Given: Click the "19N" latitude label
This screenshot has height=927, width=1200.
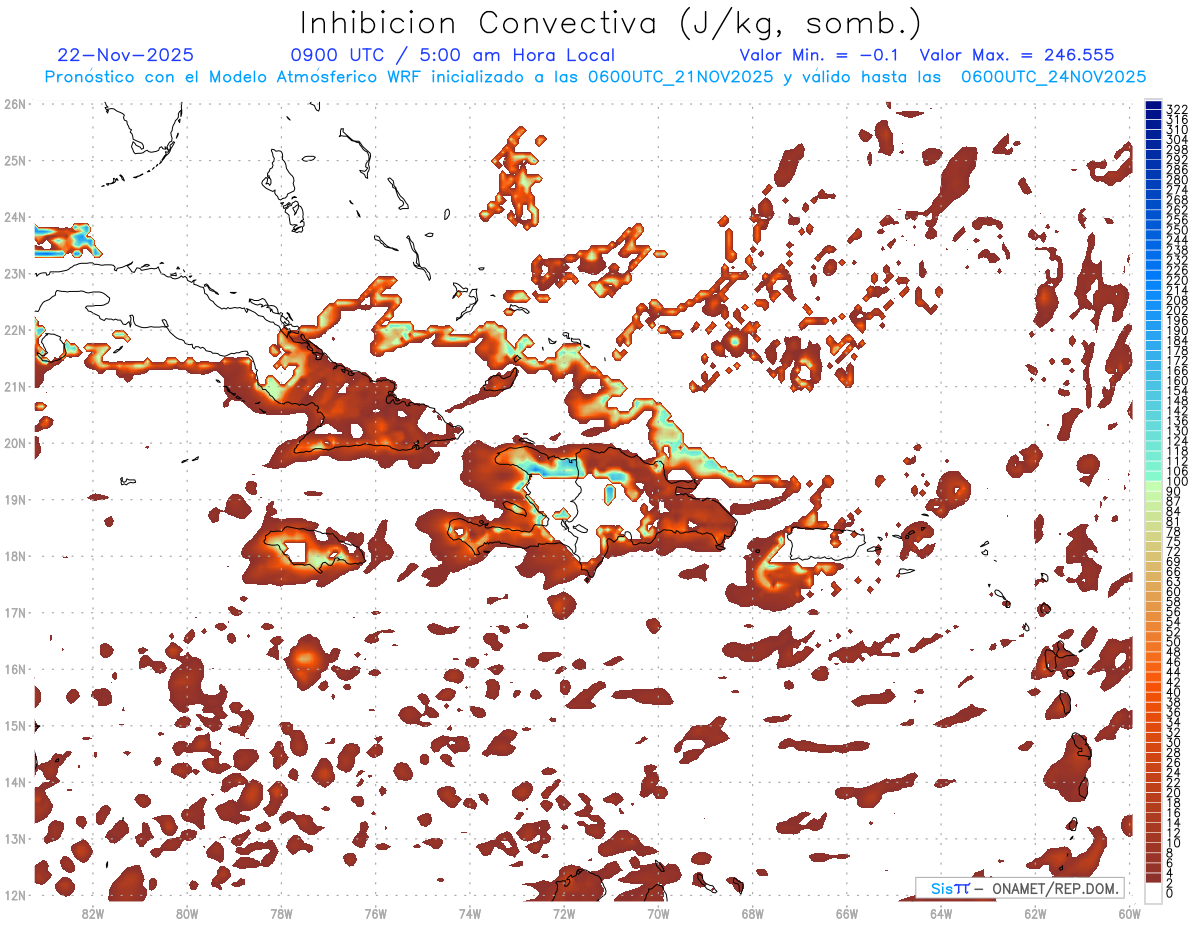Looking at the screenshot, I should click(x=15, y=499).
